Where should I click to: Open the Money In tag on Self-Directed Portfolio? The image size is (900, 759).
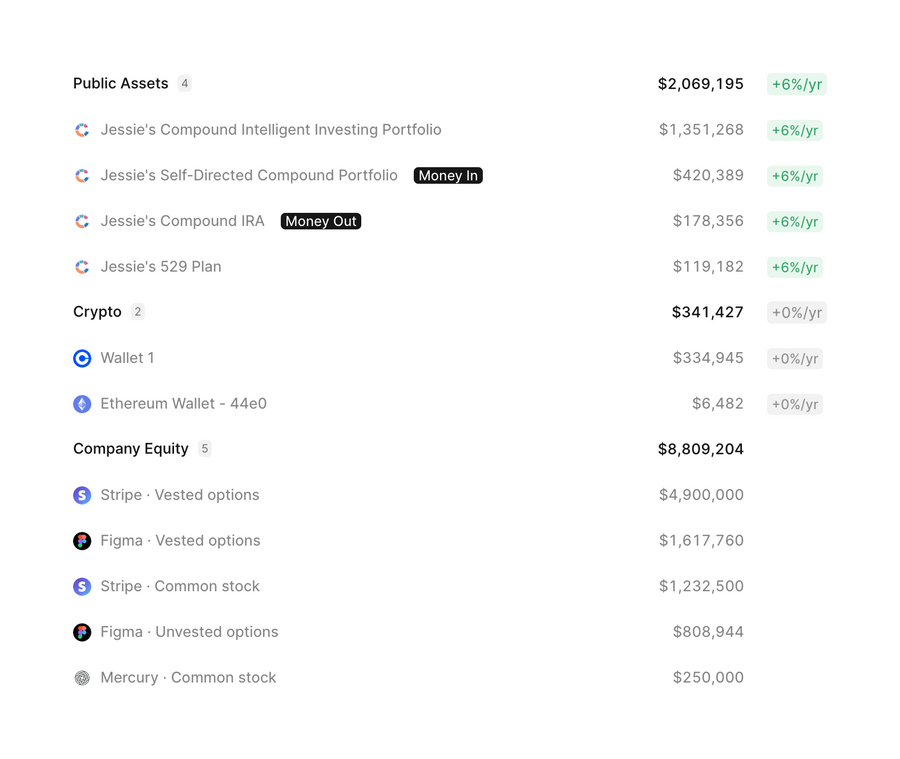(448, 175)
